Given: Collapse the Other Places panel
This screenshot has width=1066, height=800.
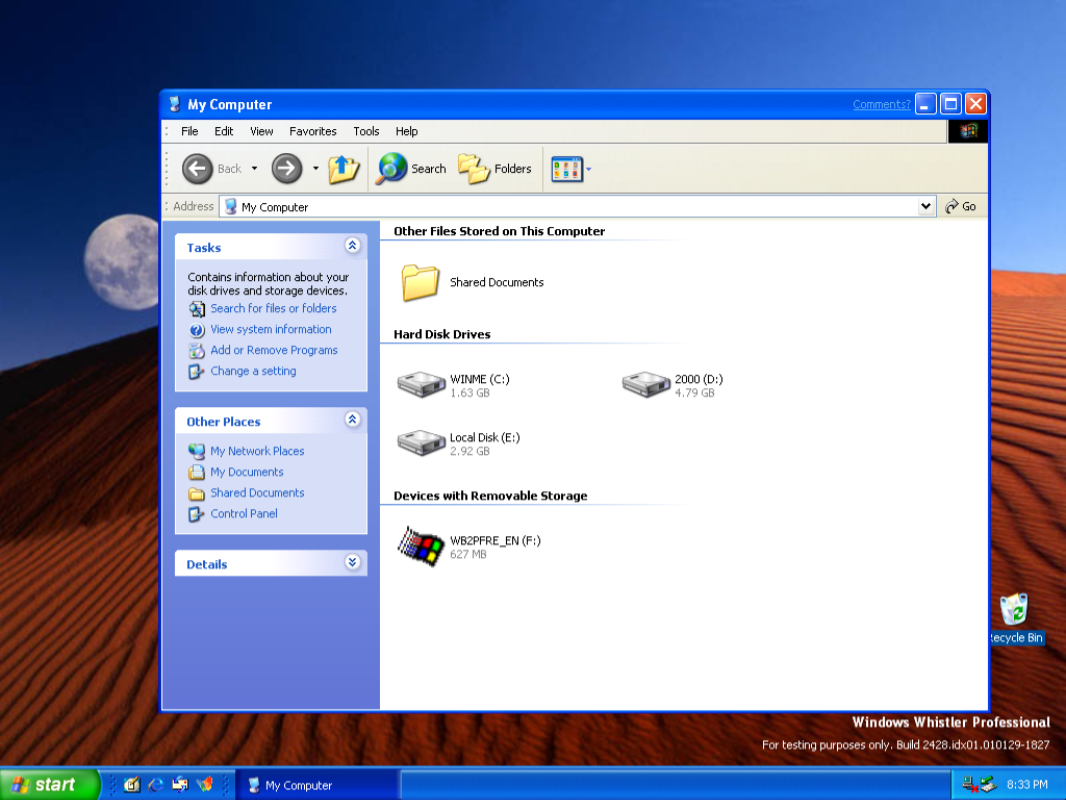Looking at the screenshot, I should click(352, 420).
